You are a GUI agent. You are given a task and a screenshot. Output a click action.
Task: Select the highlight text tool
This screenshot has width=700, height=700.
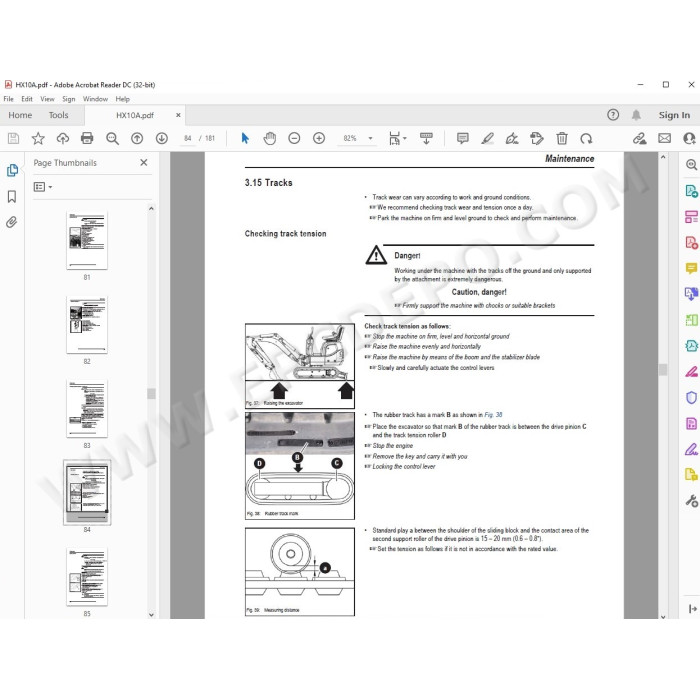488,138
